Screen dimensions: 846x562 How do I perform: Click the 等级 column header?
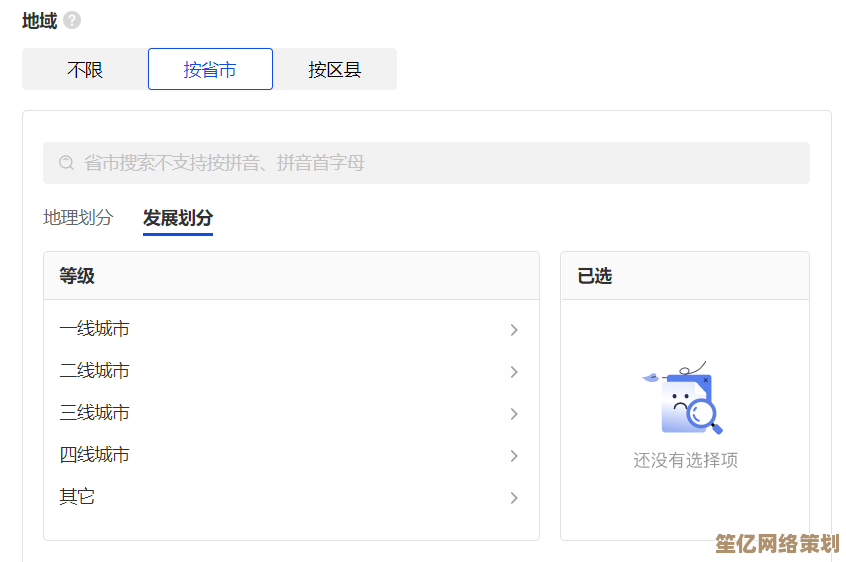78,276
